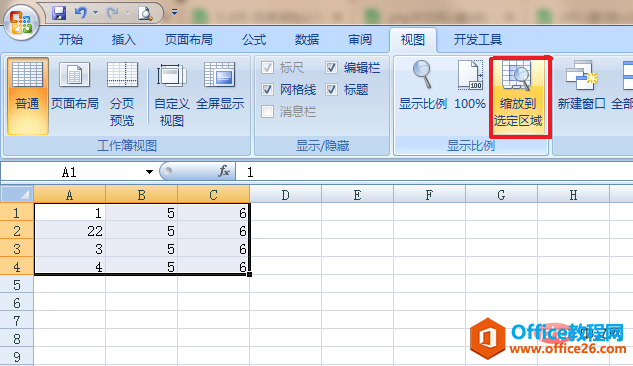The image size is (633, 366).
Task: Select row 5 header
Action: pyautogui.click(x=17, y=284)
